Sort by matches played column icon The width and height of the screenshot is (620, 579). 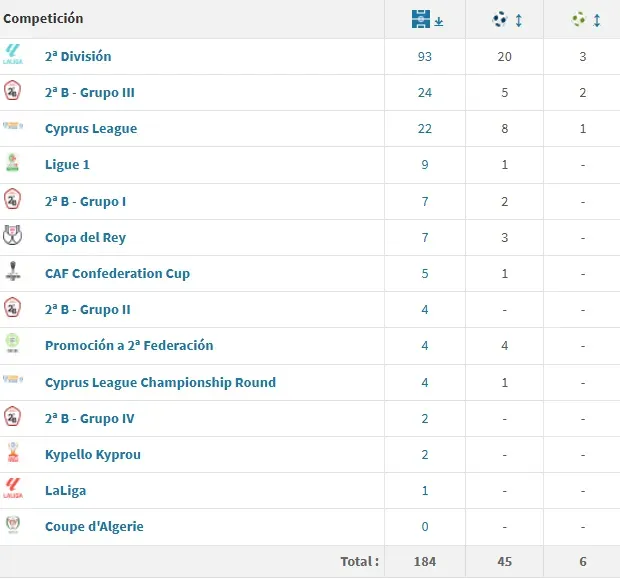(x=426, y=20)
